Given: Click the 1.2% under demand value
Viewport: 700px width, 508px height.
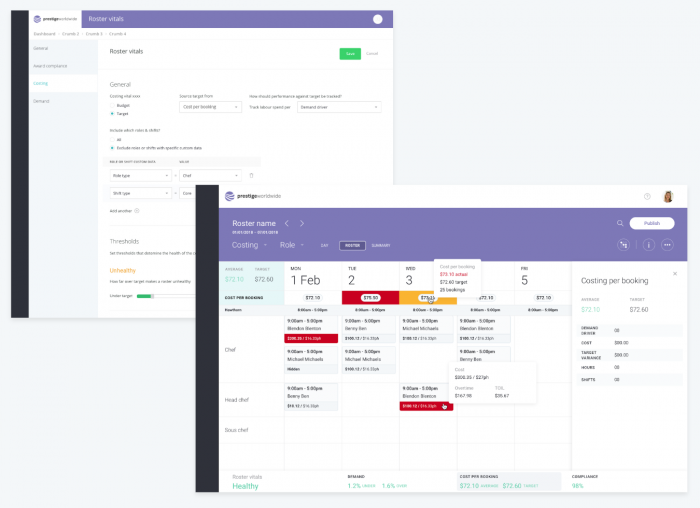Looking at the screenshot, I should click(361, 486).
